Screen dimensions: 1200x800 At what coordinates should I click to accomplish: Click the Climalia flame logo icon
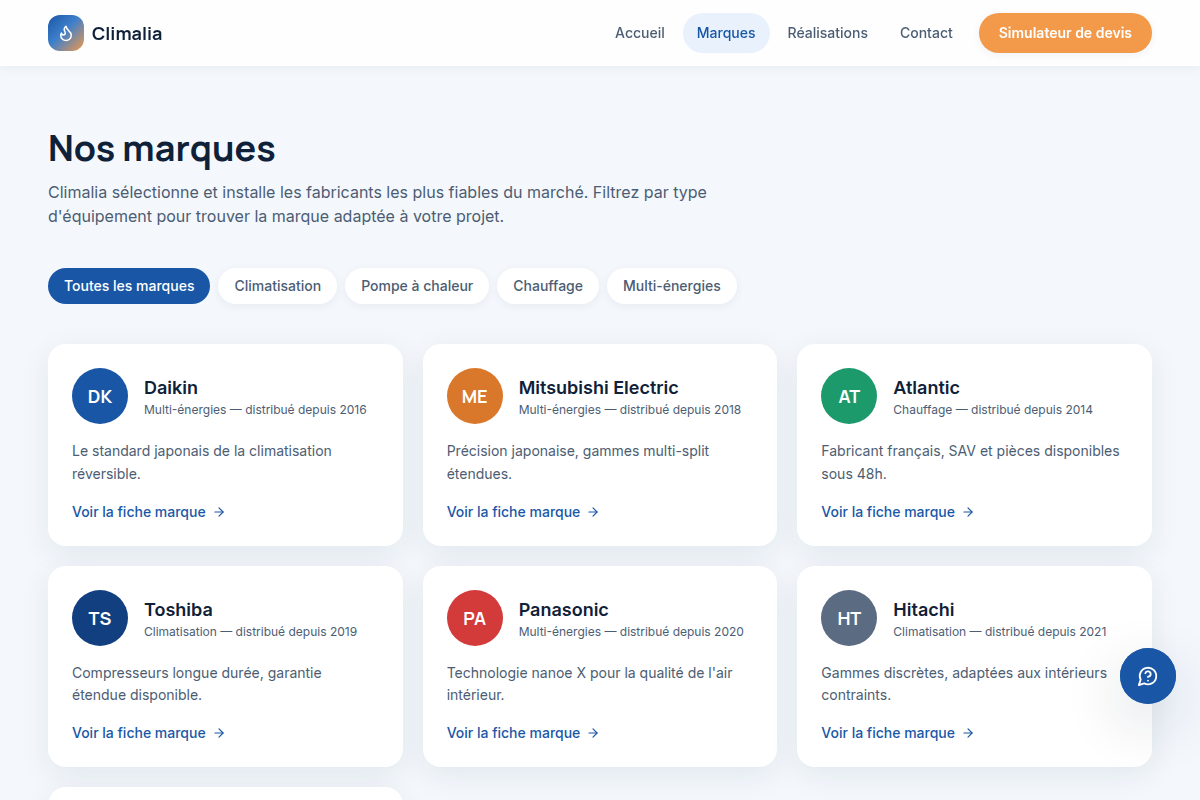tap(66, 33)
